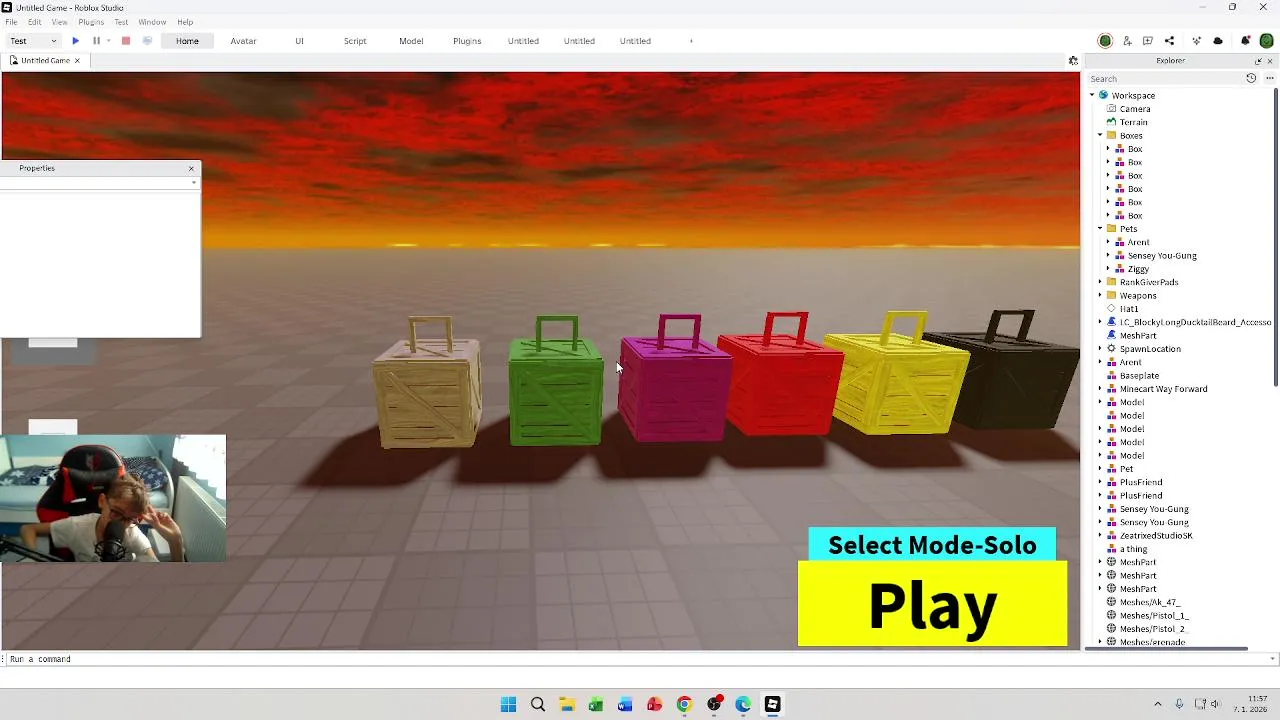Select Meshes/Pistol_1_ in Explorer
The image size is (1280, 720).
[1153, 616]
